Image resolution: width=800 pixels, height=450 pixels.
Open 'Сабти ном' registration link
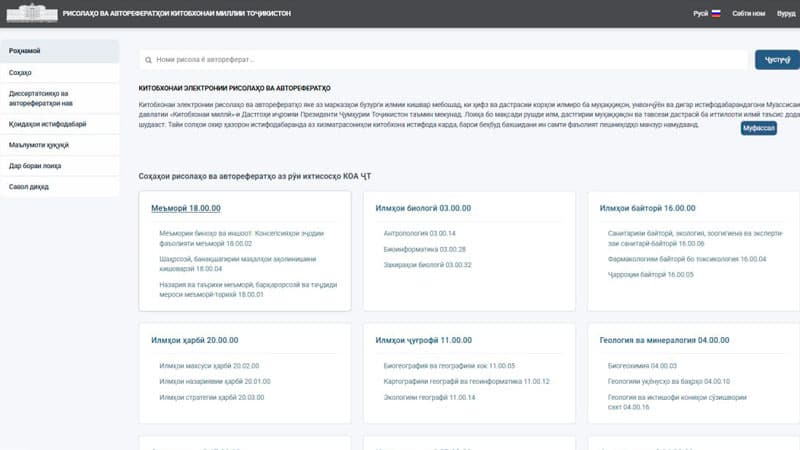tap(748, 14)
